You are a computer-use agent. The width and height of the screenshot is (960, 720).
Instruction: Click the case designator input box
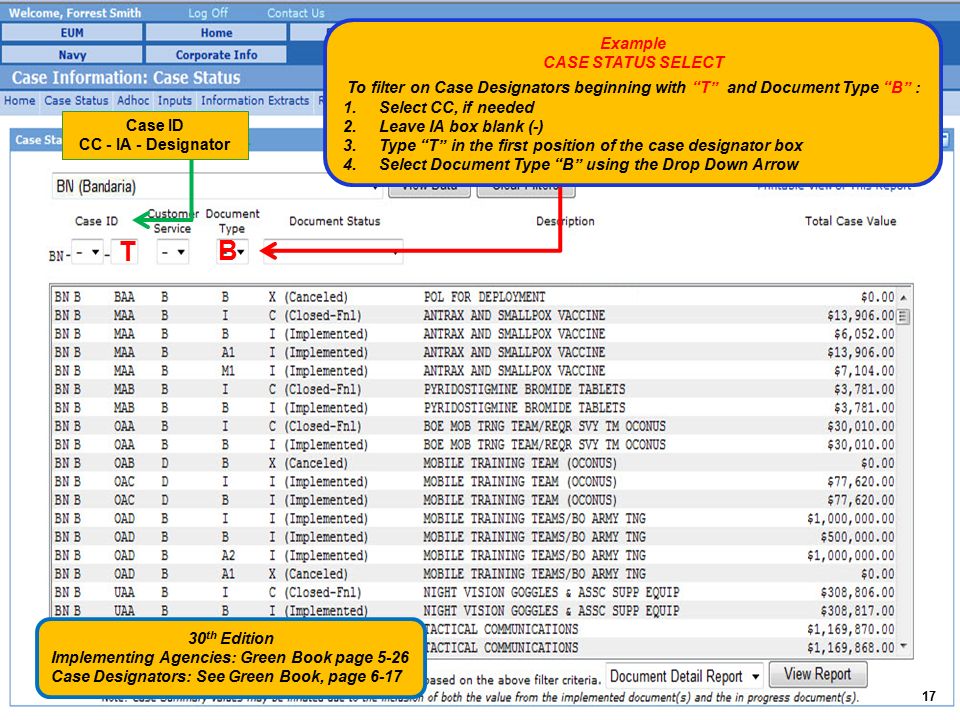(x=125, y=252)
